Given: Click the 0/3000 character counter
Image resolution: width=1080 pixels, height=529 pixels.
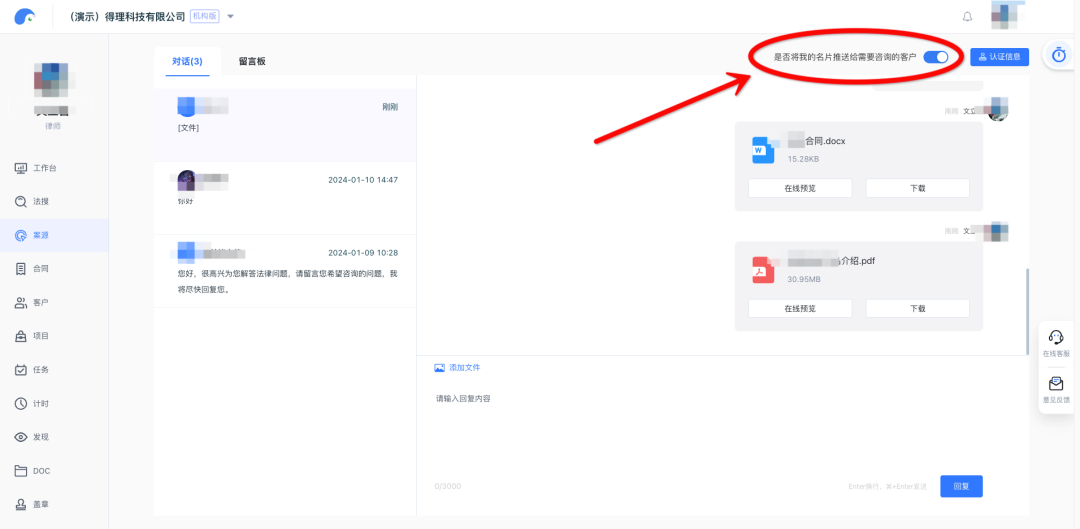Looking at the screenshot, I should [448, 486].
